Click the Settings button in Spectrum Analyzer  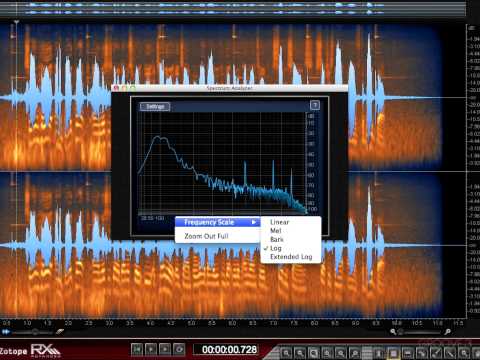pyautogui.click(x=155, y=106)
